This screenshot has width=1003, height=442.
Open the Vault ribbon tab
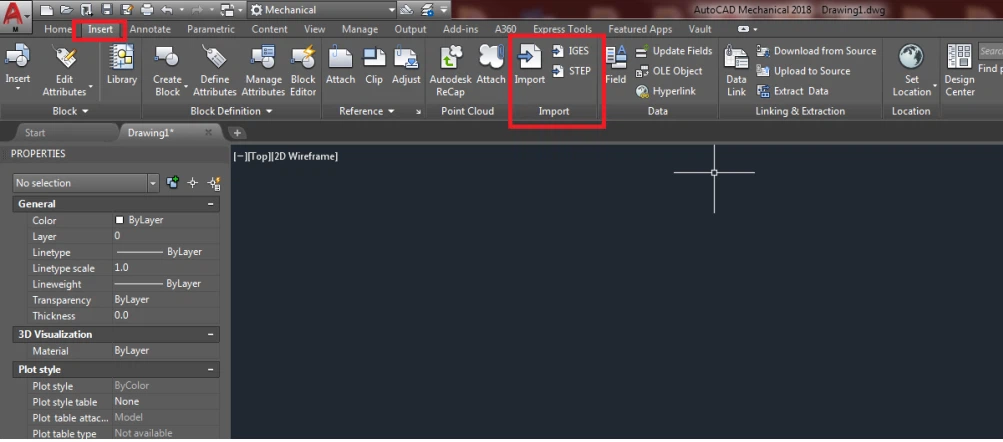(x=700, y=29)
